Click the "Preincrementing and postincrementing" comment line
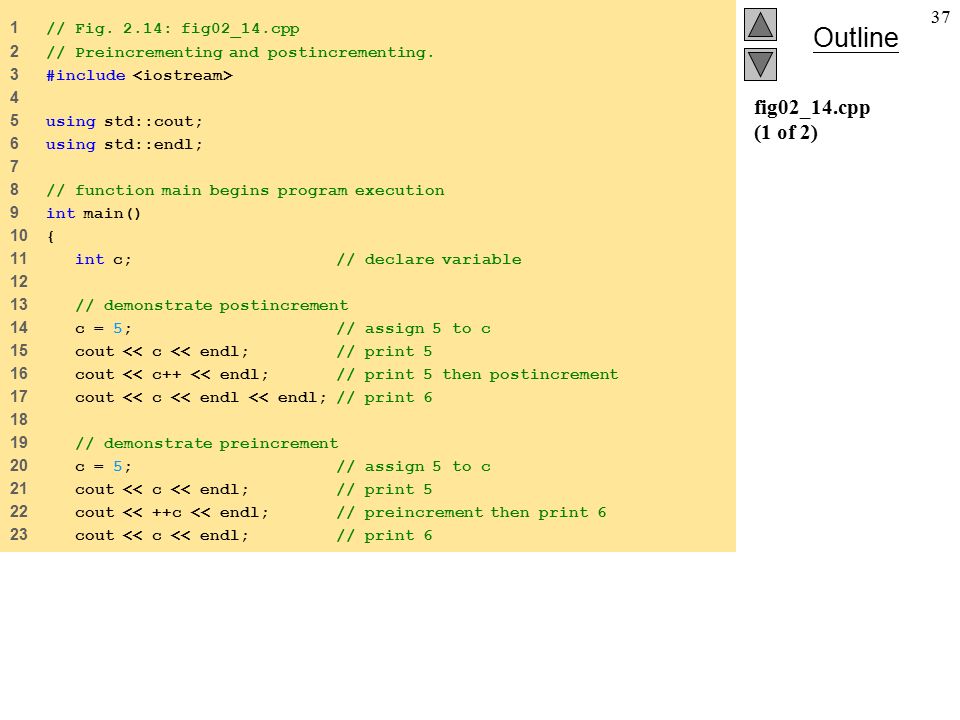The height and width of the screenshot is (720, 960). pos(240,52)
